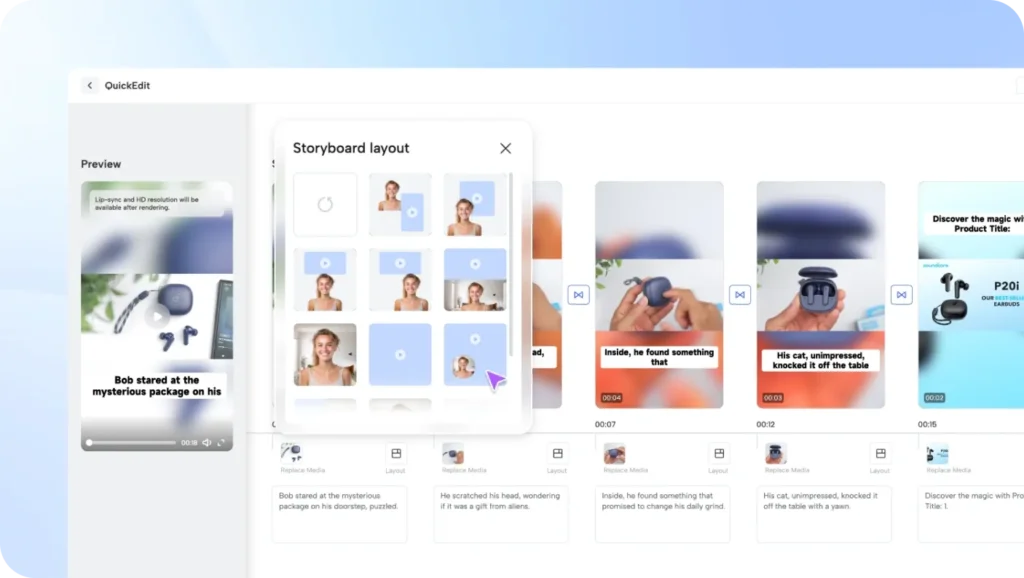Image resolution: width=1024 pixels, height=578 pixels.
Task: Choose the full-frame avatar layout thumbnail
Action: [x=325, y=354]
